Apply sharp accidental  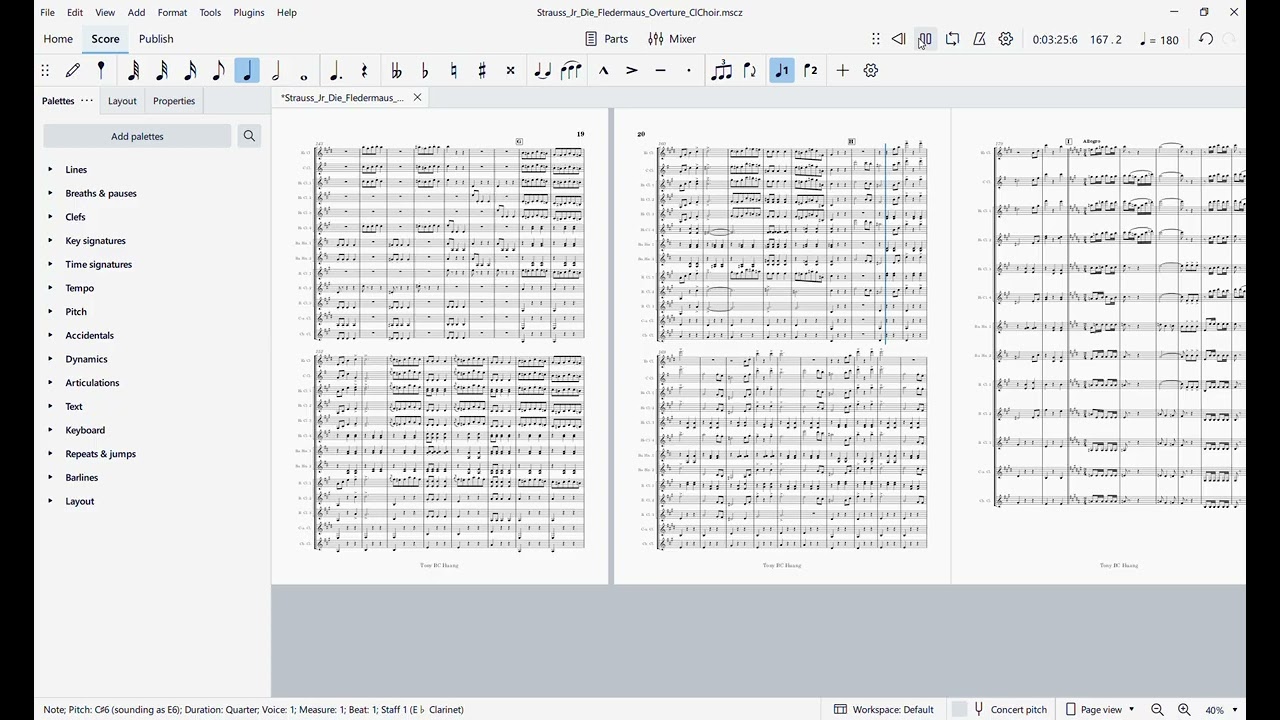(483, 71)
